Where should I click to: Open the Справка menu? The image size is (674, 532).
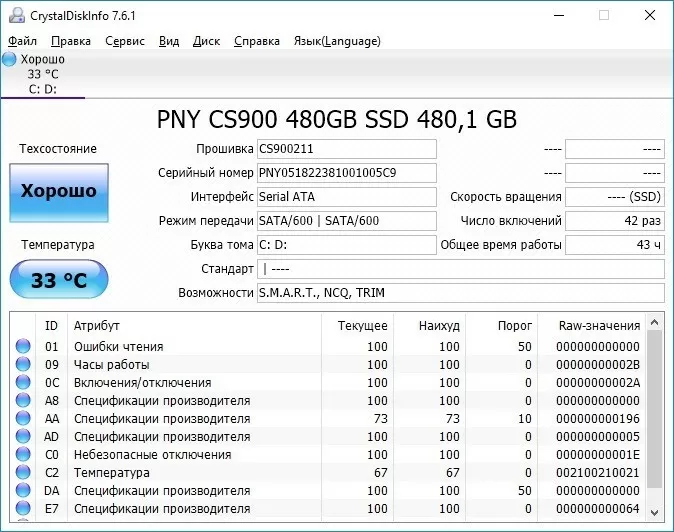(257, 41)
